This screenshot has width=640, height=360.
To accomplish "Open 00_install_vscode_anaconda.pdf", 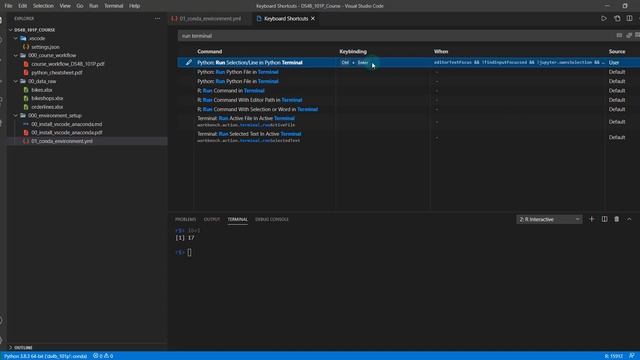I will (x=67, y=133).
